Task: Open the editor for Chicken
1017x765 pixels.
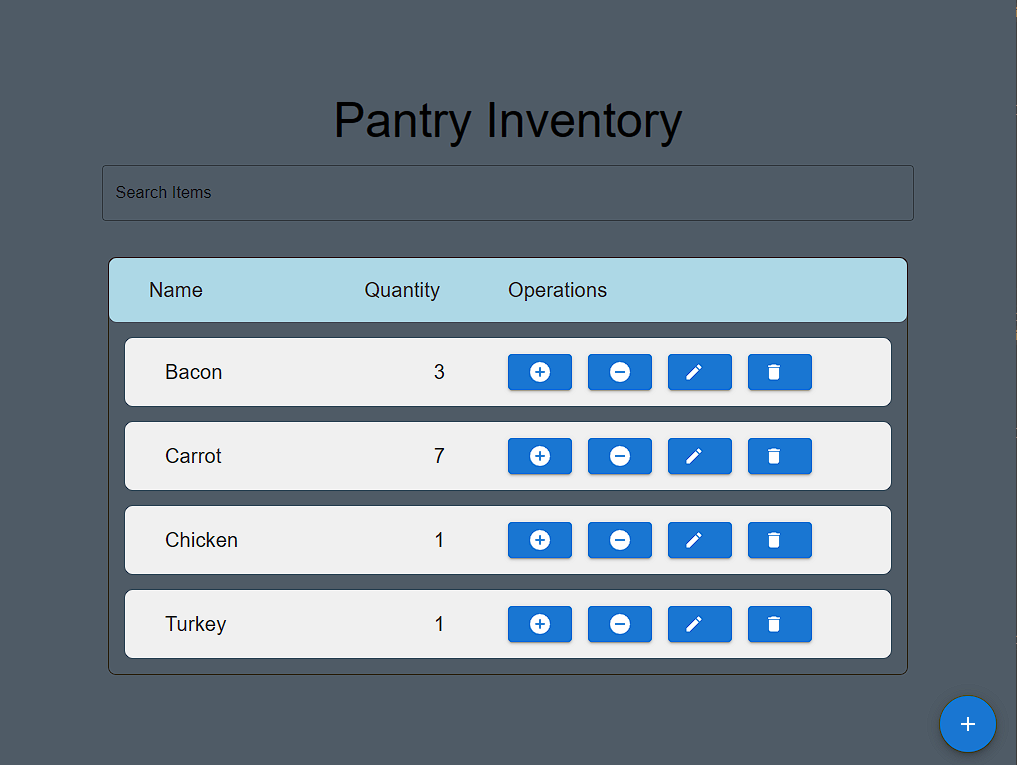Action: (x=700, y=540)
